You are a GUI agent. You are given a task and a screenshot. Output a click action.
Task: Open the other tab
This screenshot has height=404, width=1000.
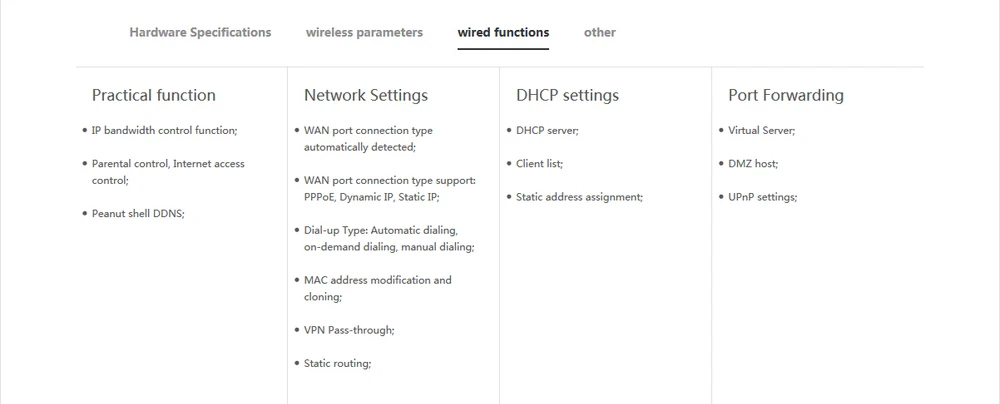pos(599,33)
